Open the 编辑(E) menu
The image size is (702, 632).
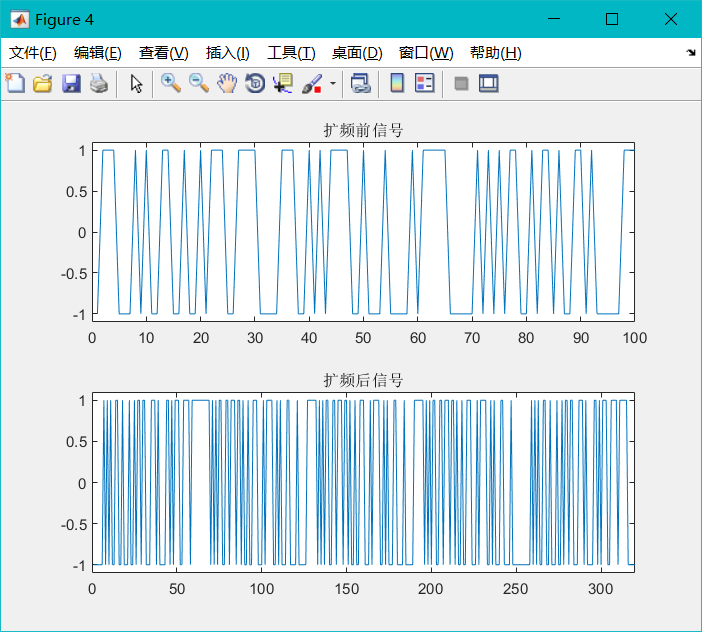(98, 53)
